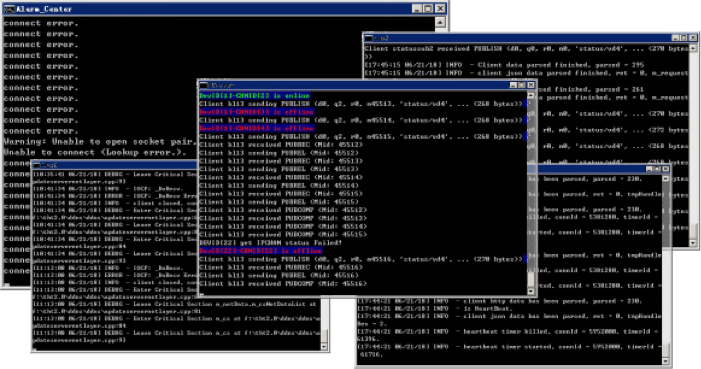Click the 'DevID[22]-CHNID[22] is offline' line
The width and height of the screenshot is (701, 369).
(261, 251)
